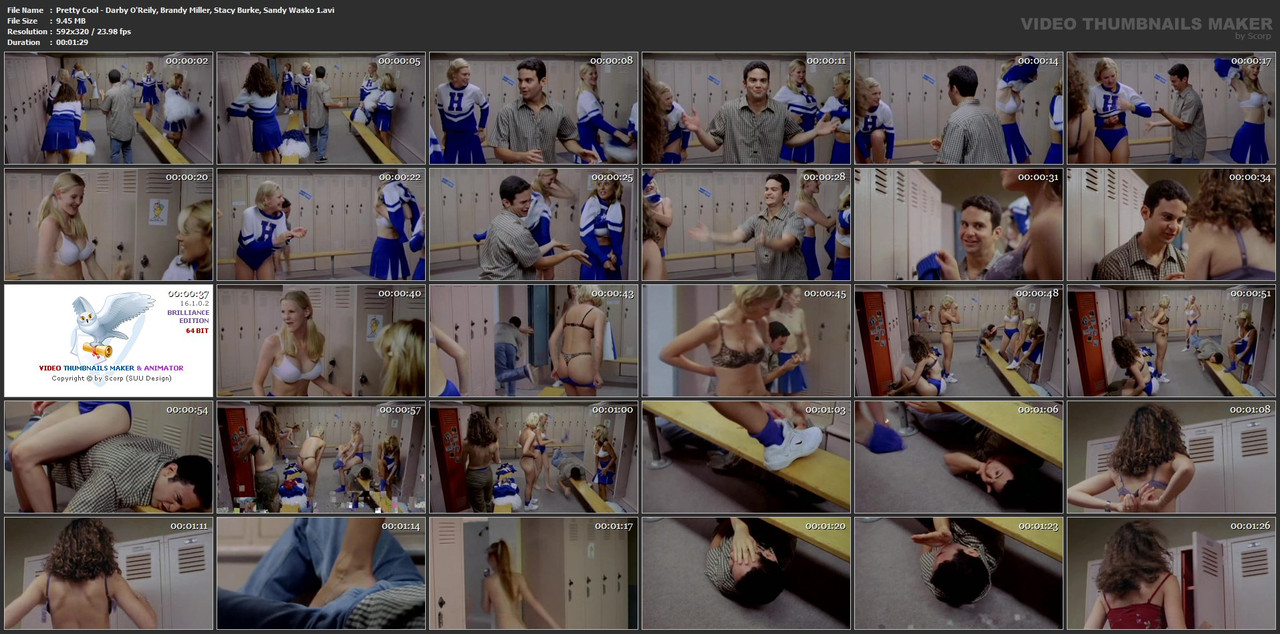Viewport: 1280px width, 634px height.
Task: Click the 'by Scorp' credit text
Action: pyautogui.click(x=1253, y=36)
